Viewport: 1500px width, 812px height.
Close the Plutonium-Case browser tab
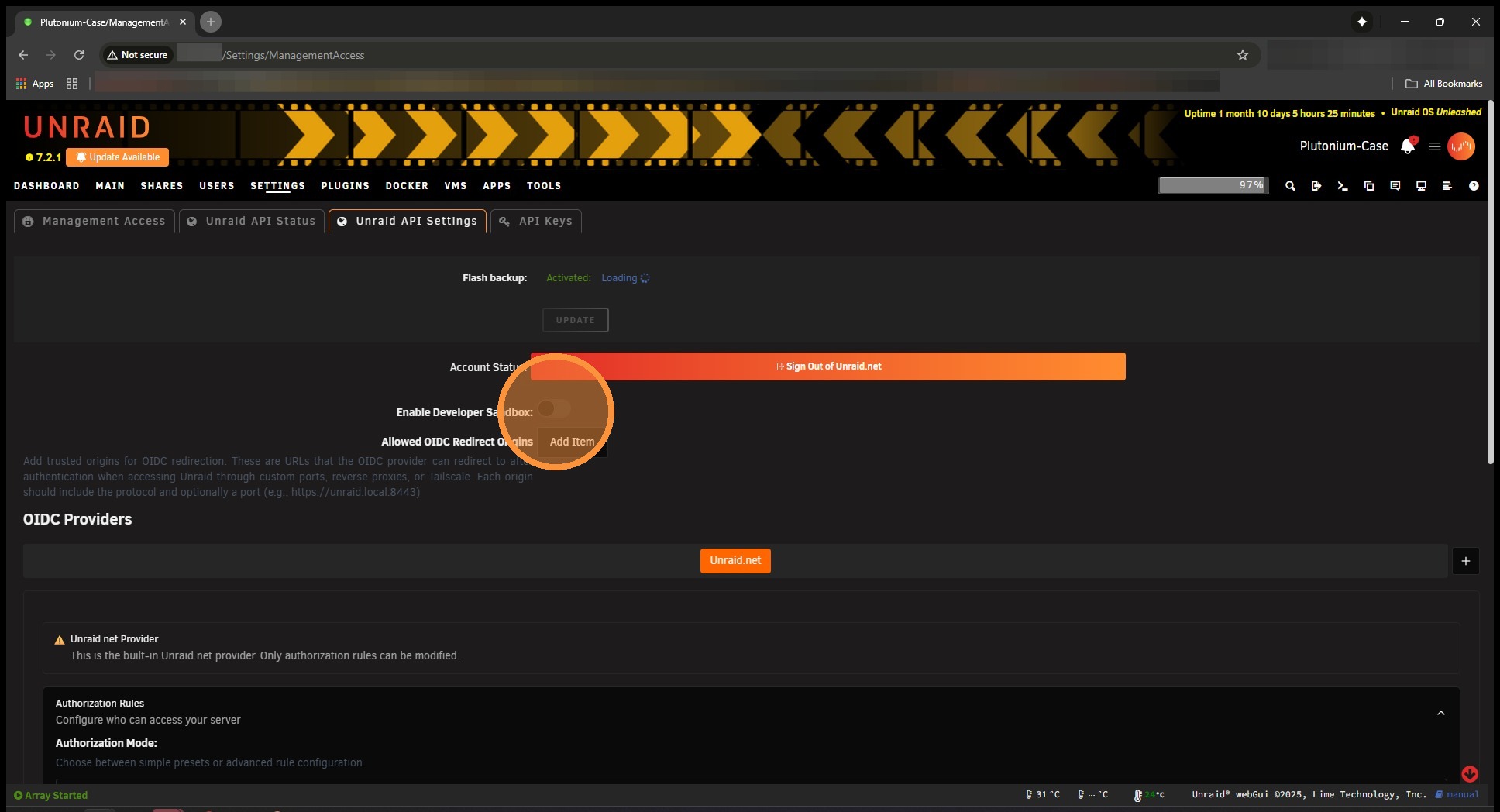pos(183,22)
